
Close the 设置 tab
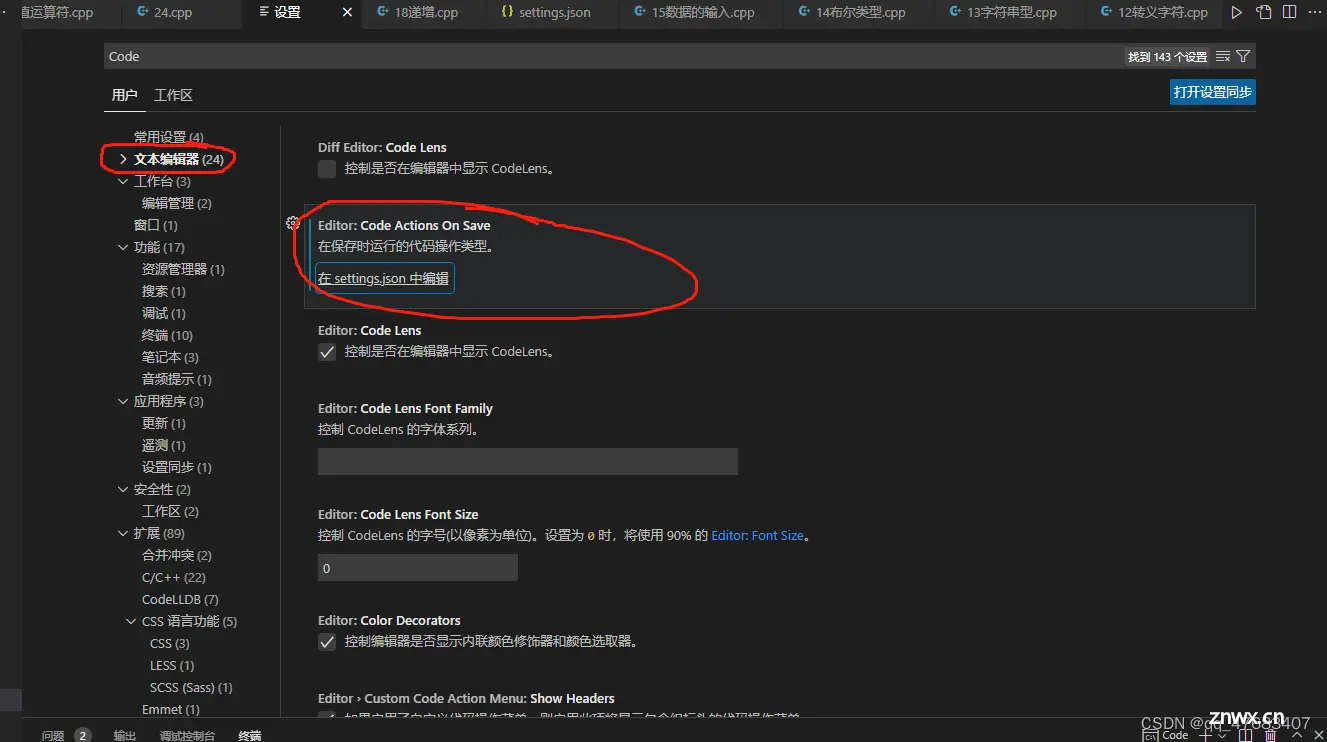[x=347, y=13]
